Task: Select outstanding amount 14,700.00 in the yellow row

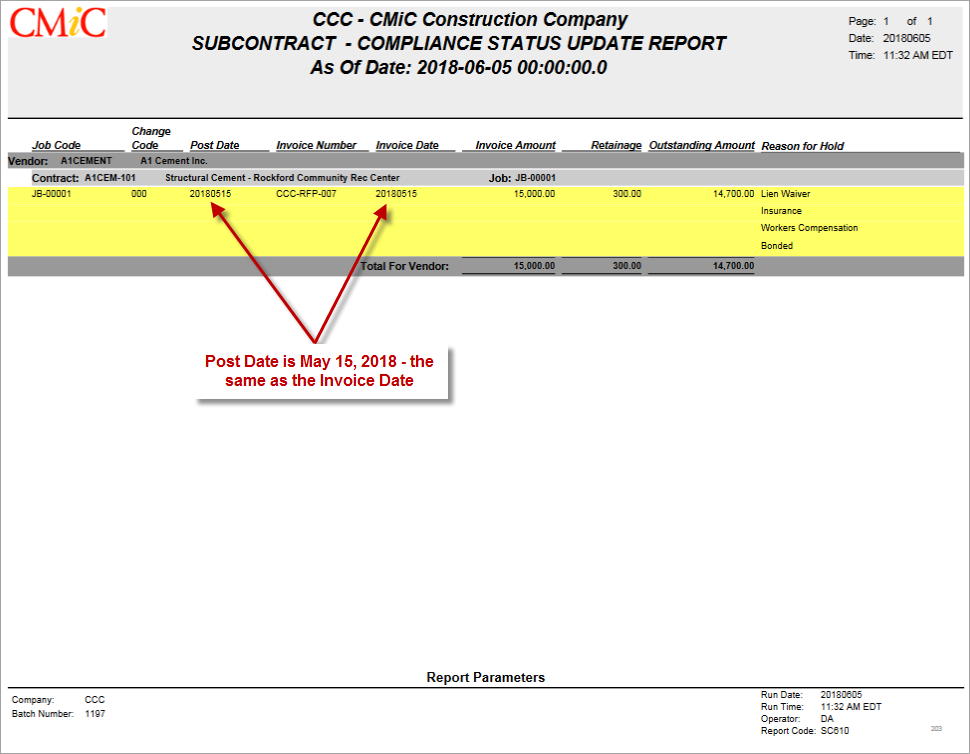Action: [734, 194]
